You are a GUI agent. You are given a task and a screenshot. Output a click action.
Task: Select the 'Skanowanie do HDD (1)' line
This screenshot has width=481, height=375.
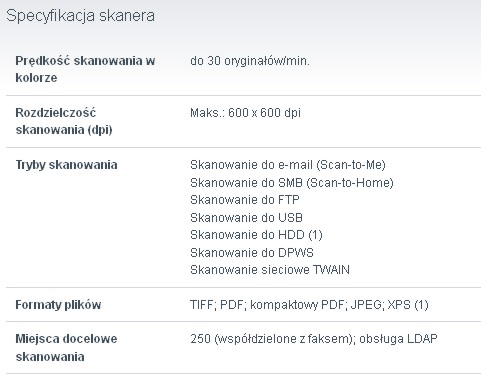click(x=256, y=235)
